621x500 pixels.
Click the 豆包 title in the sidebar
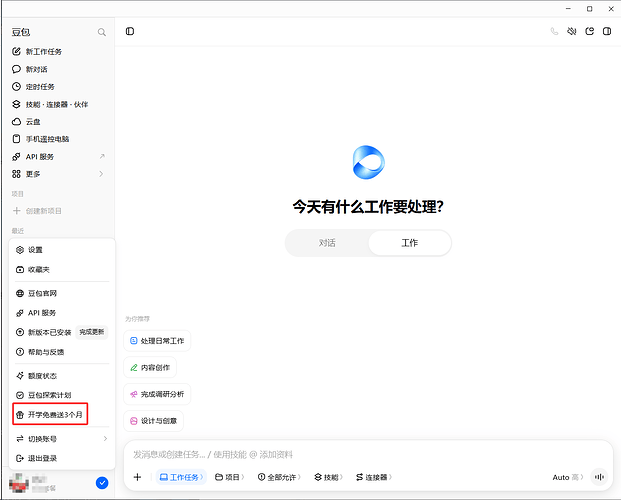coord(21,32)
